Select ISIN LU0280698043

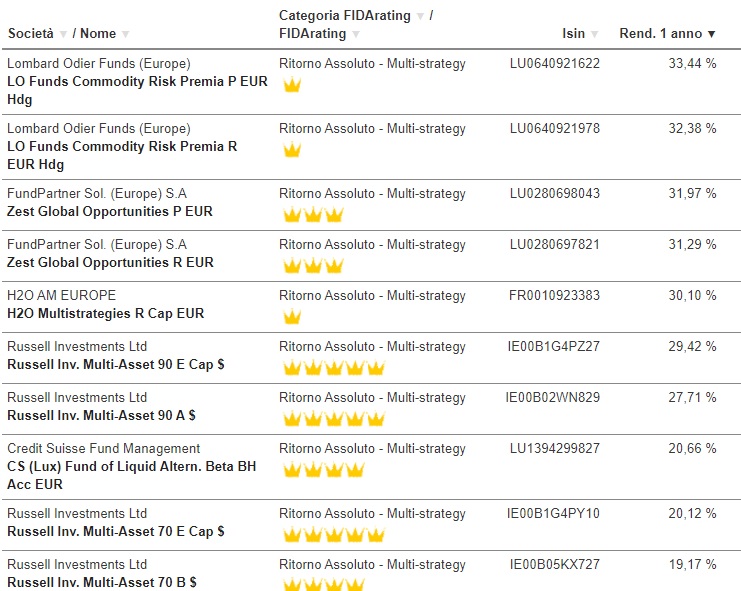pyautogui.click(x=554, y=193)
